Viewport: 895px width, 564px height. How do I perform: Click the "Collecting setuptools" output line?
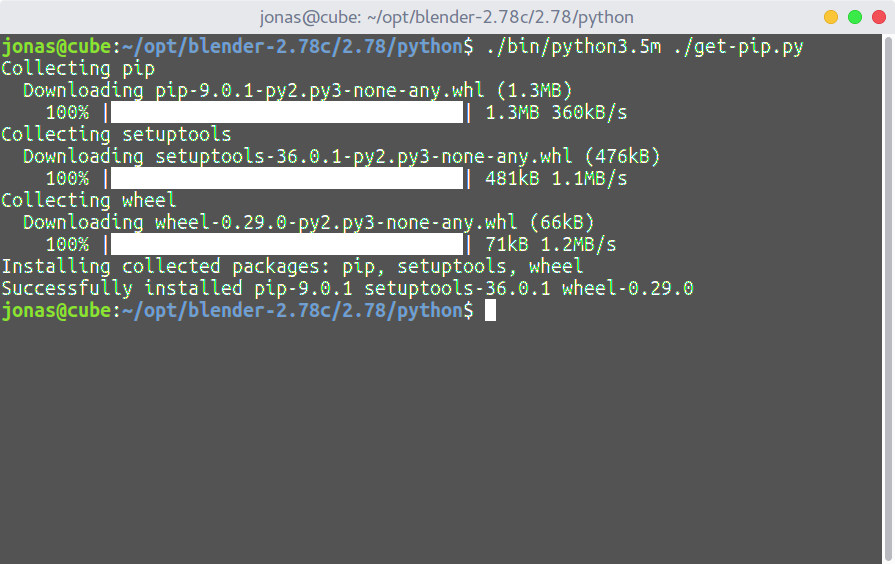point(116,135)
